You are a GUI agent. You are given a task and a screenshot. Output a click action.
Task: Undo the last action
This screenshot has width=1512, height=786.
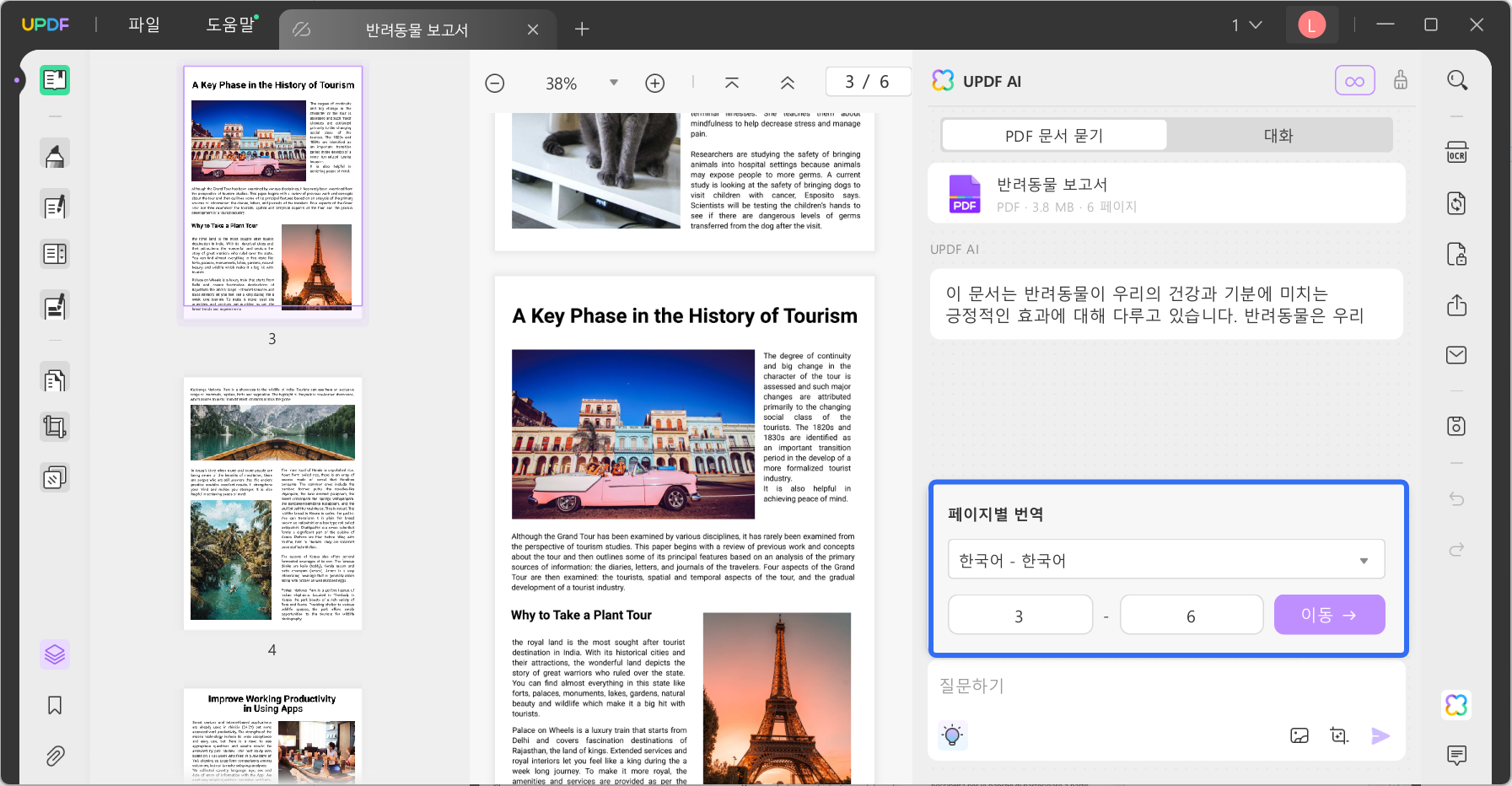click(1456, 498)
